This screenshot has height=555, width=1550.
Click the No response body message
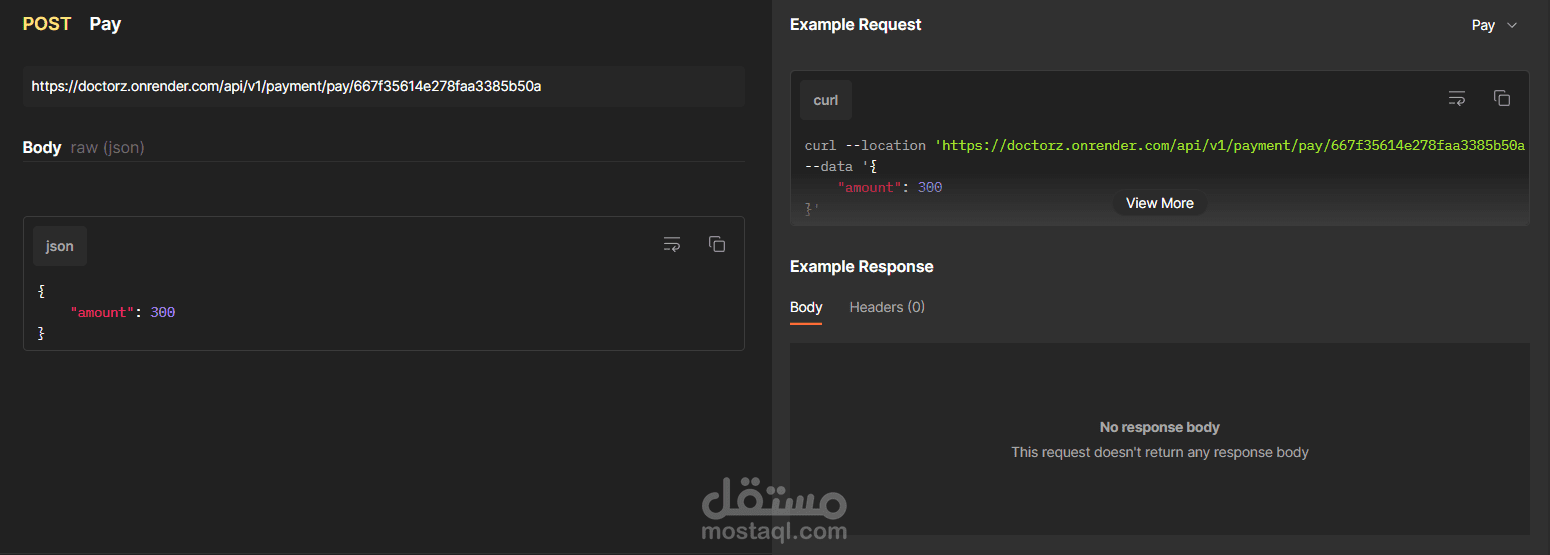(x=1160, y=427)
